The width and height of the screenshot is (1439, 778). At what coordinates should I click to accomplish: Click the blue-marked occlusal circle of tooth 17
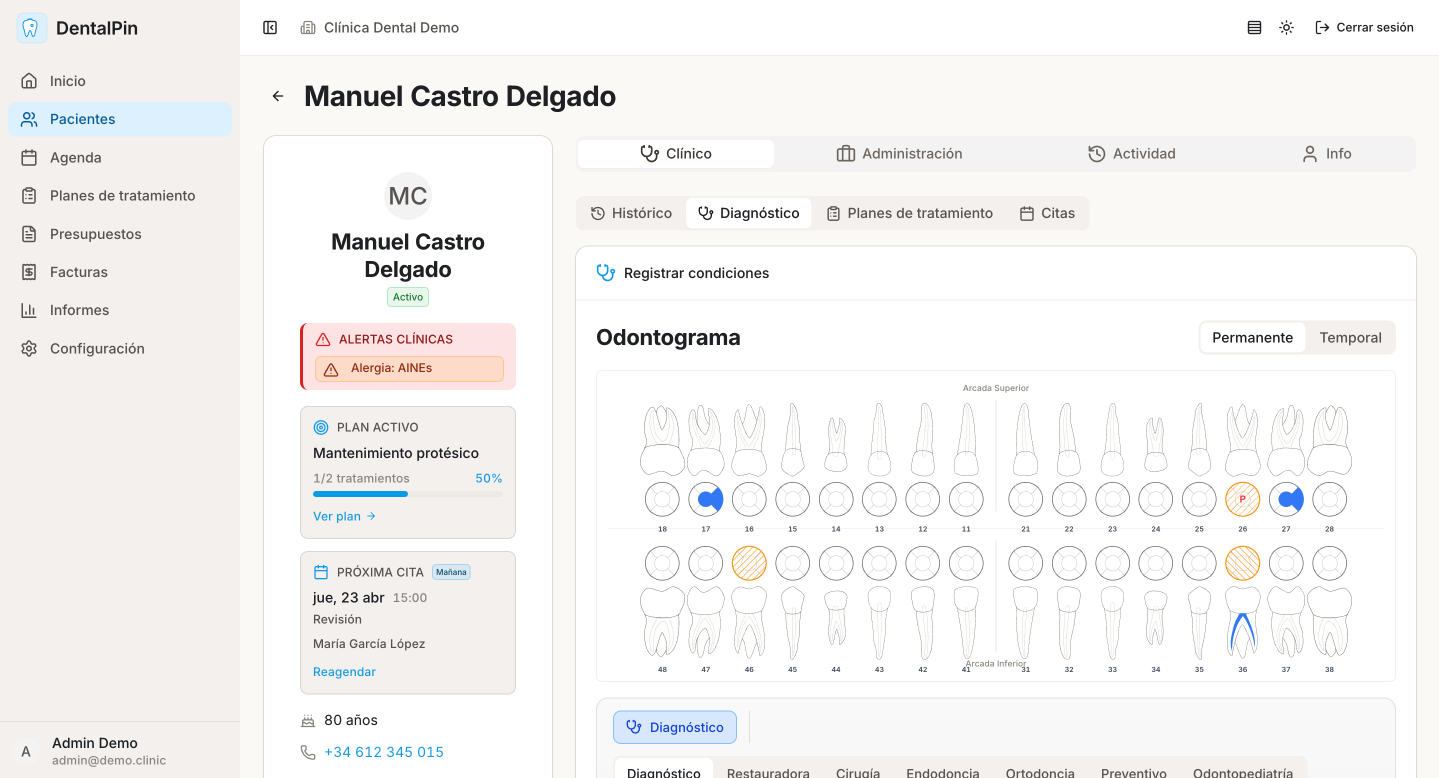point(706,499)
